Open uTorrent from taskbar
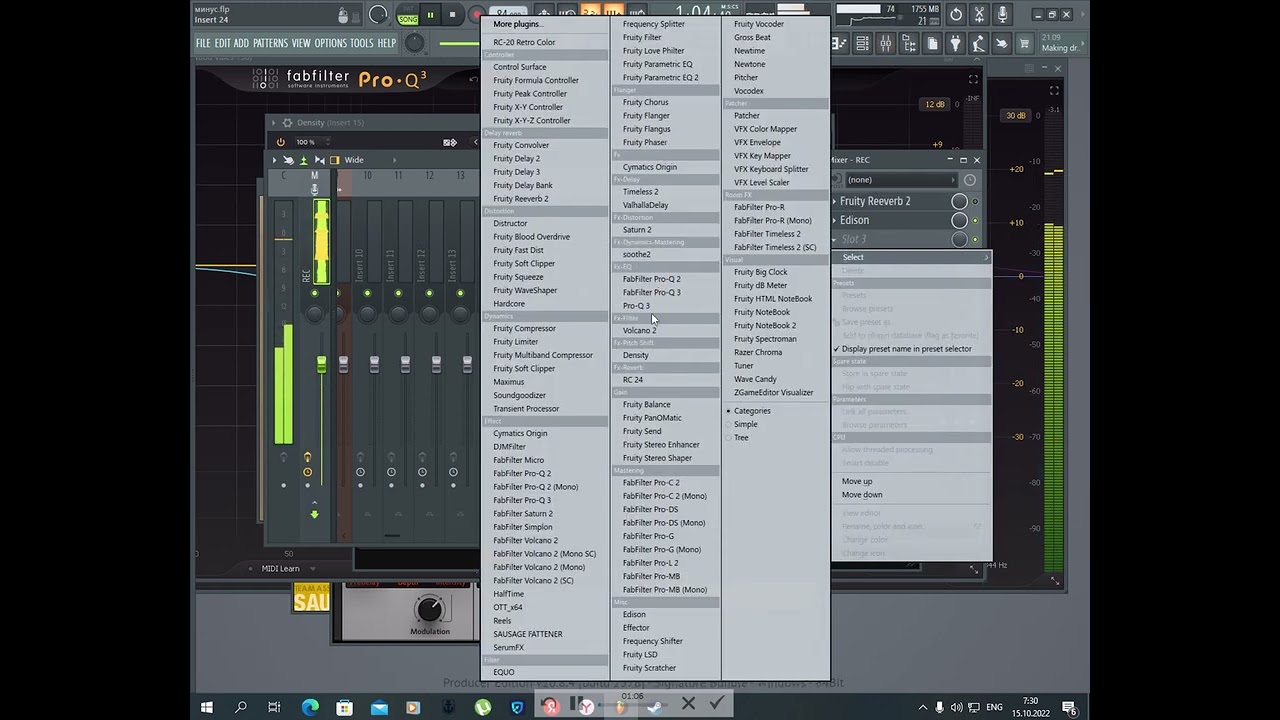The height and width of the screenshot is (720, 1280). coord(483,707)
